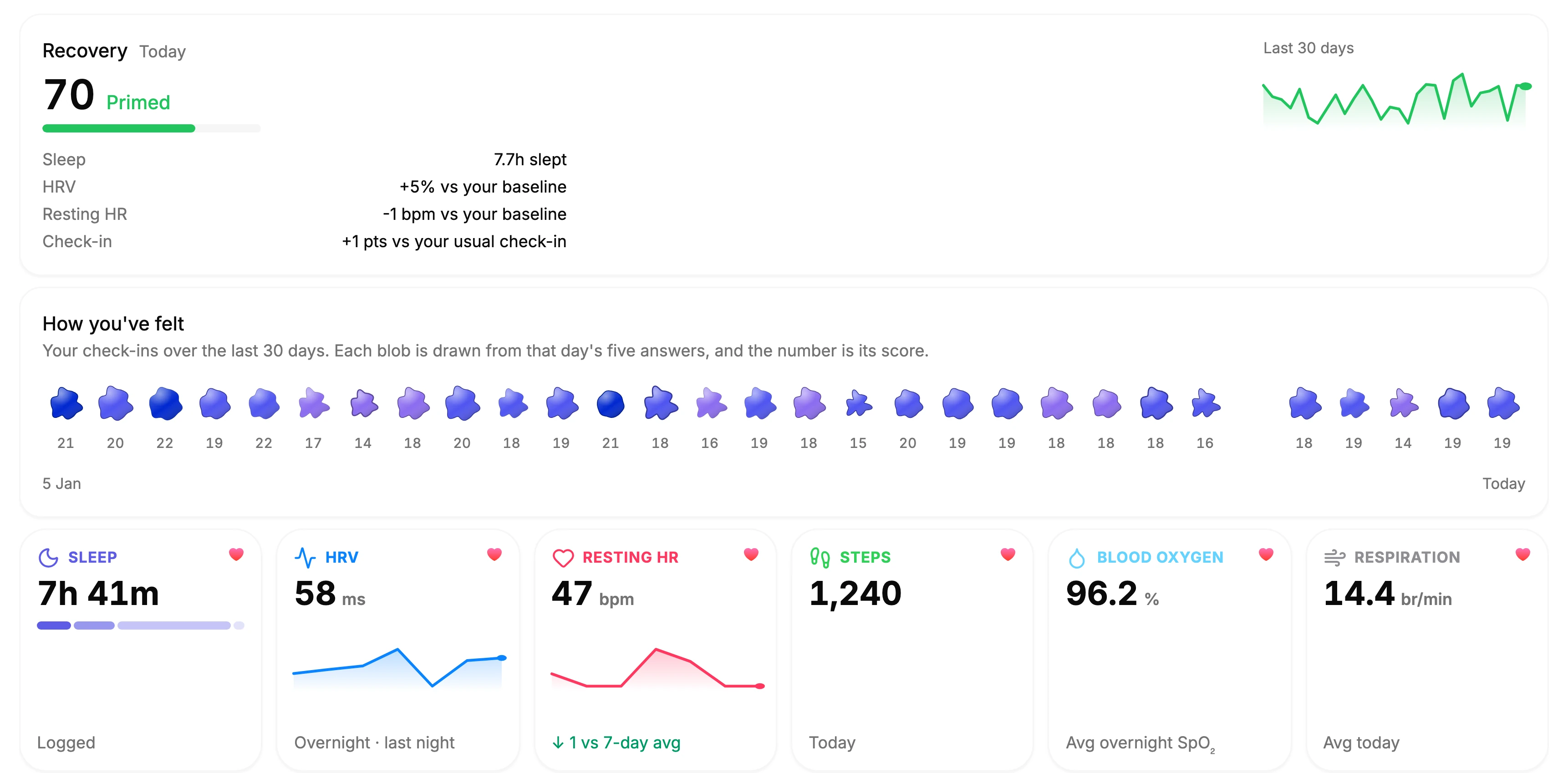Toggle favorite heart on Respiration card
Viewport: 1568px width, 773px height.
coord(1523,554)
